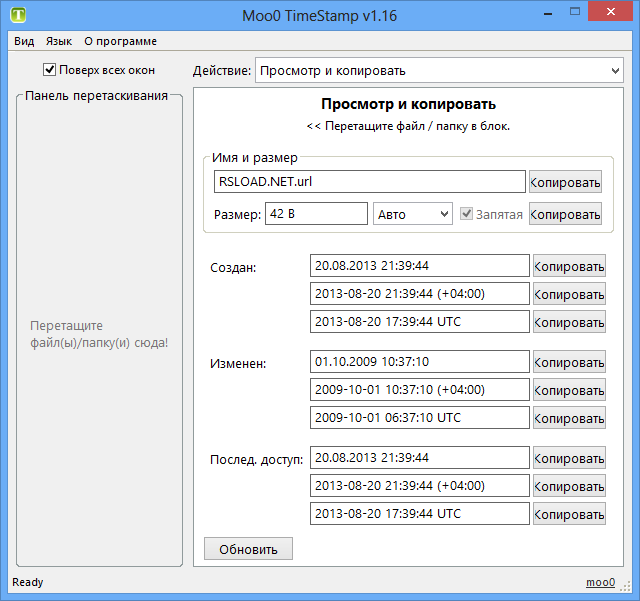Click Послед. доступ field with +04:00

(x=420, y=485)
